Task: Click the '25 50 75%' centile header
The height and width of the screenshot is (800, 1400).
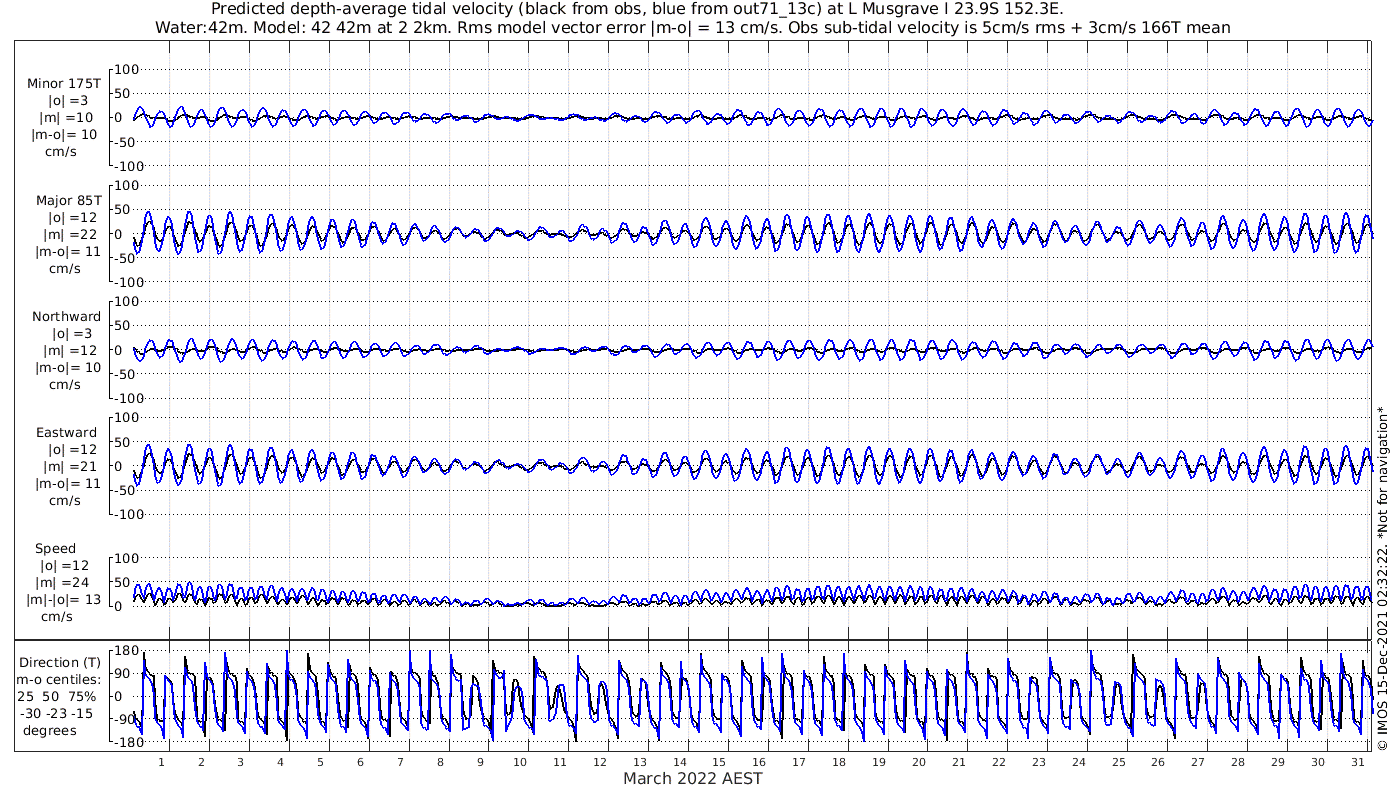Action: (x=58, y=697)
